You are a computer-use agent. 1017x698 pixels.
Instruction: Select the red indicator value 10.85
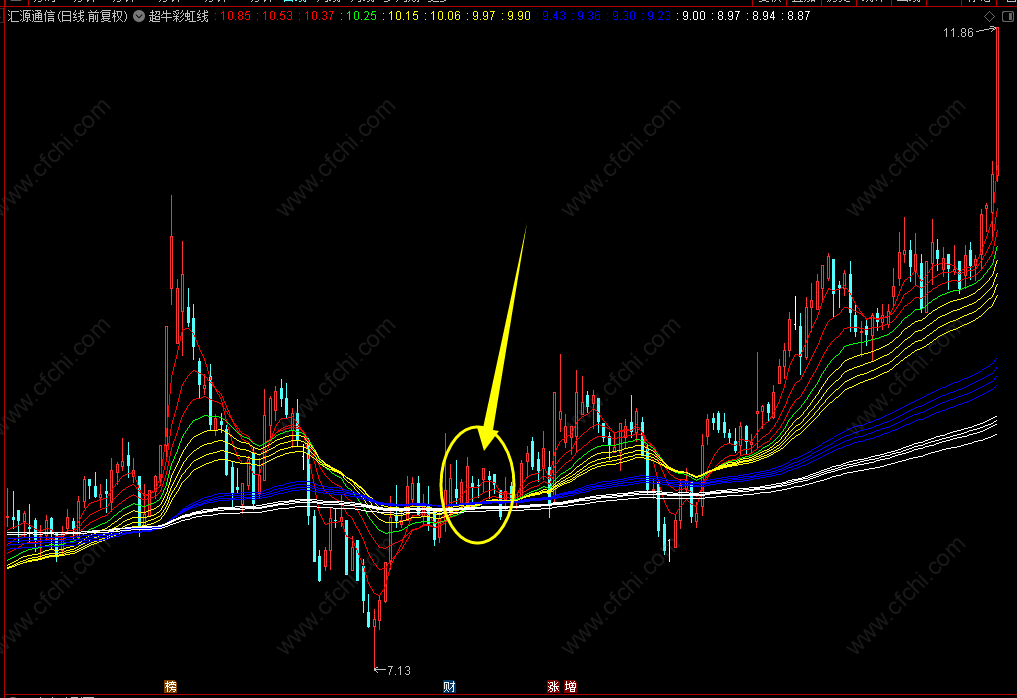pos(235,16)
